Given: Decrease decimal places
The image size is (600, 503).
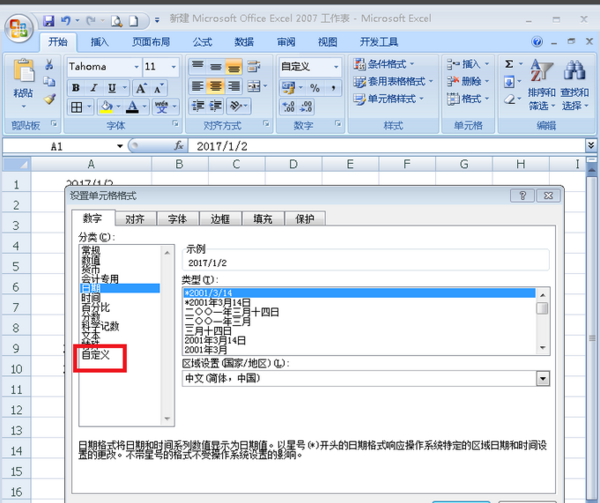Looking at the screenshot, I should pos(306,106).
